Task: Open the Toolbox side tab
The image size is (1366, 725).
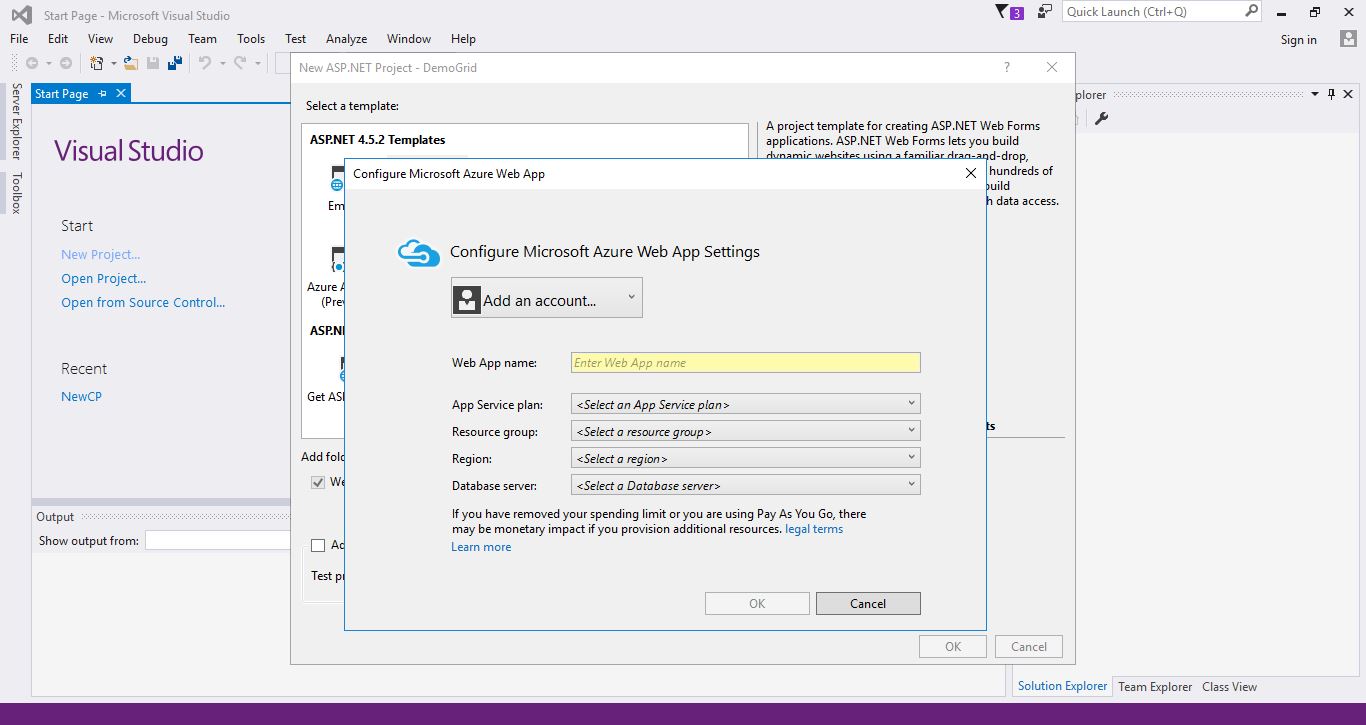Action: (16, 193)
